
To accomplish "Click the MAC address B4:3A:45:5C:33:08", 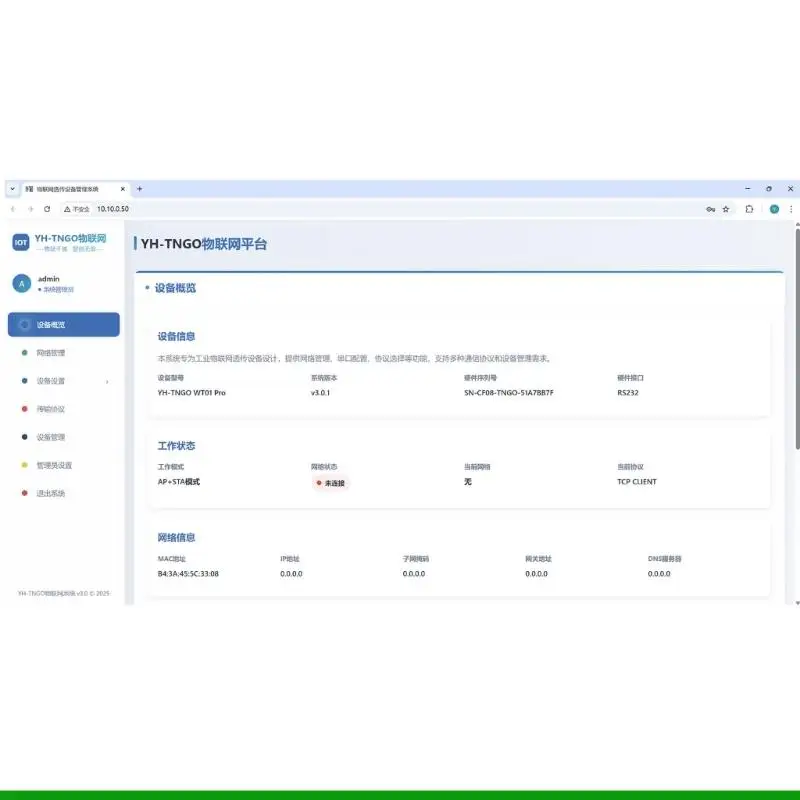I will point(188,573).
